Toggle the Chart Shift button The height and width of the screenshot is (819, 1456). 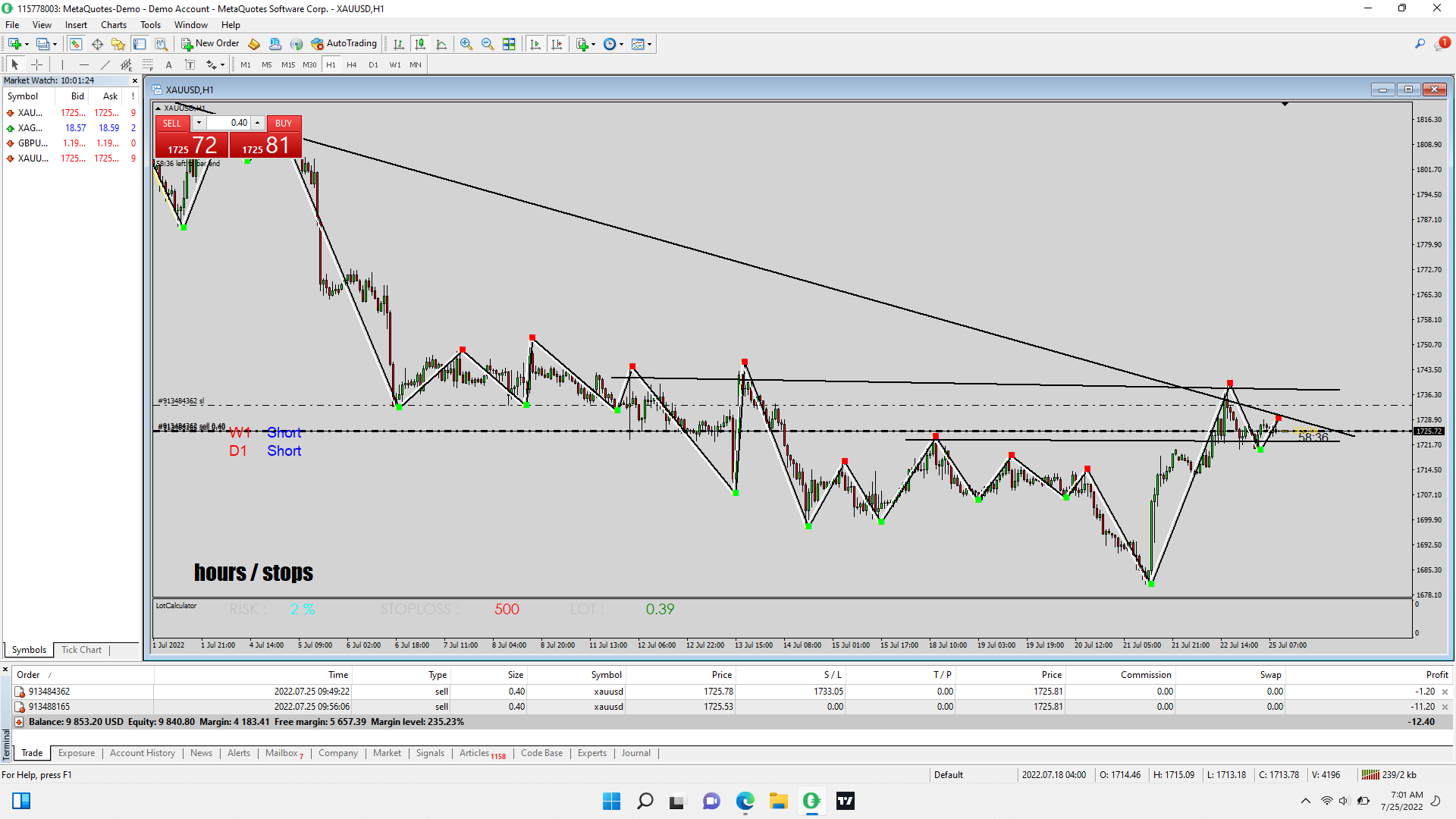pos(557,44)
